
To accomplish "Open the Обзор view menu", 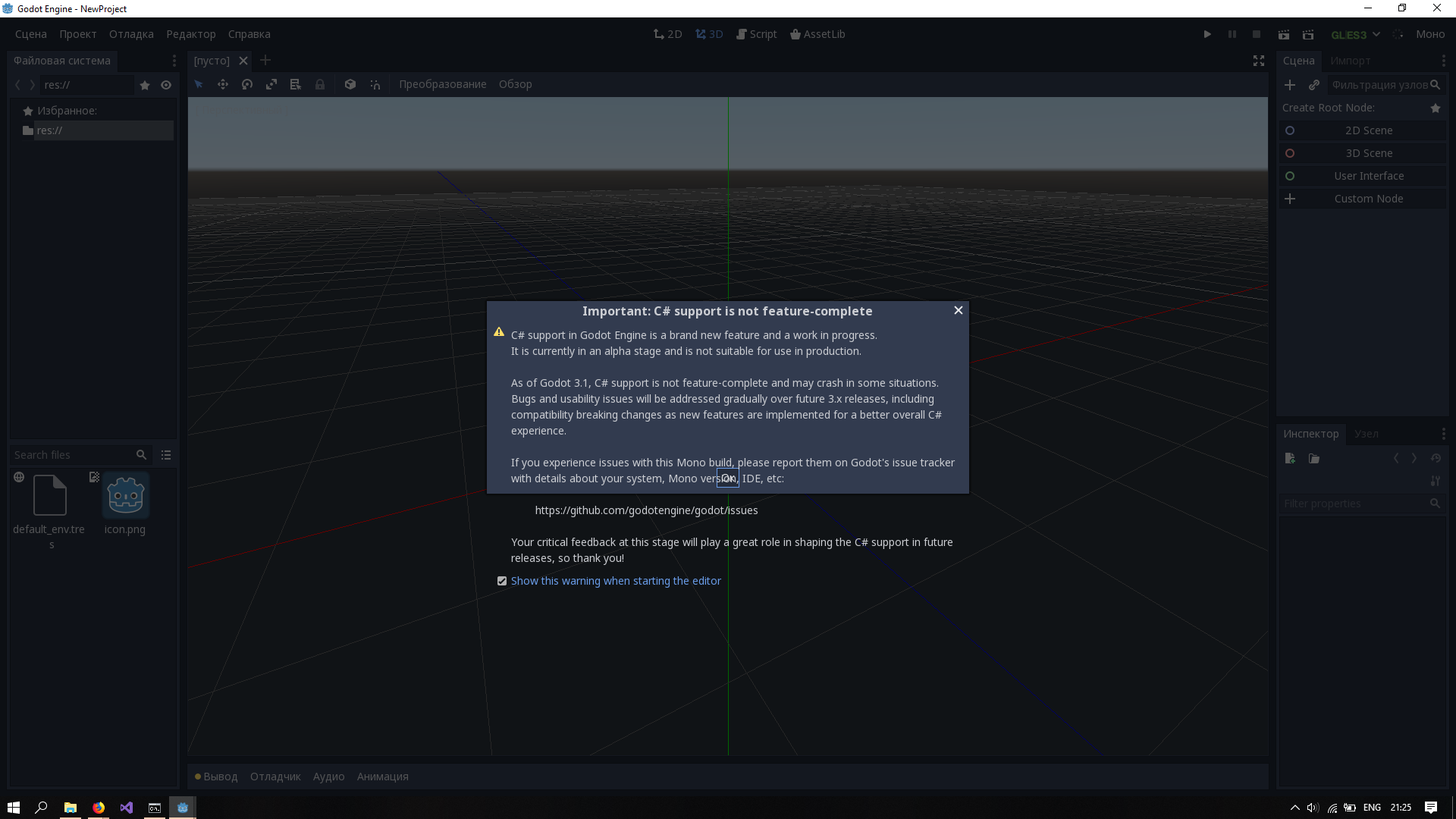I will pos(516,84).
